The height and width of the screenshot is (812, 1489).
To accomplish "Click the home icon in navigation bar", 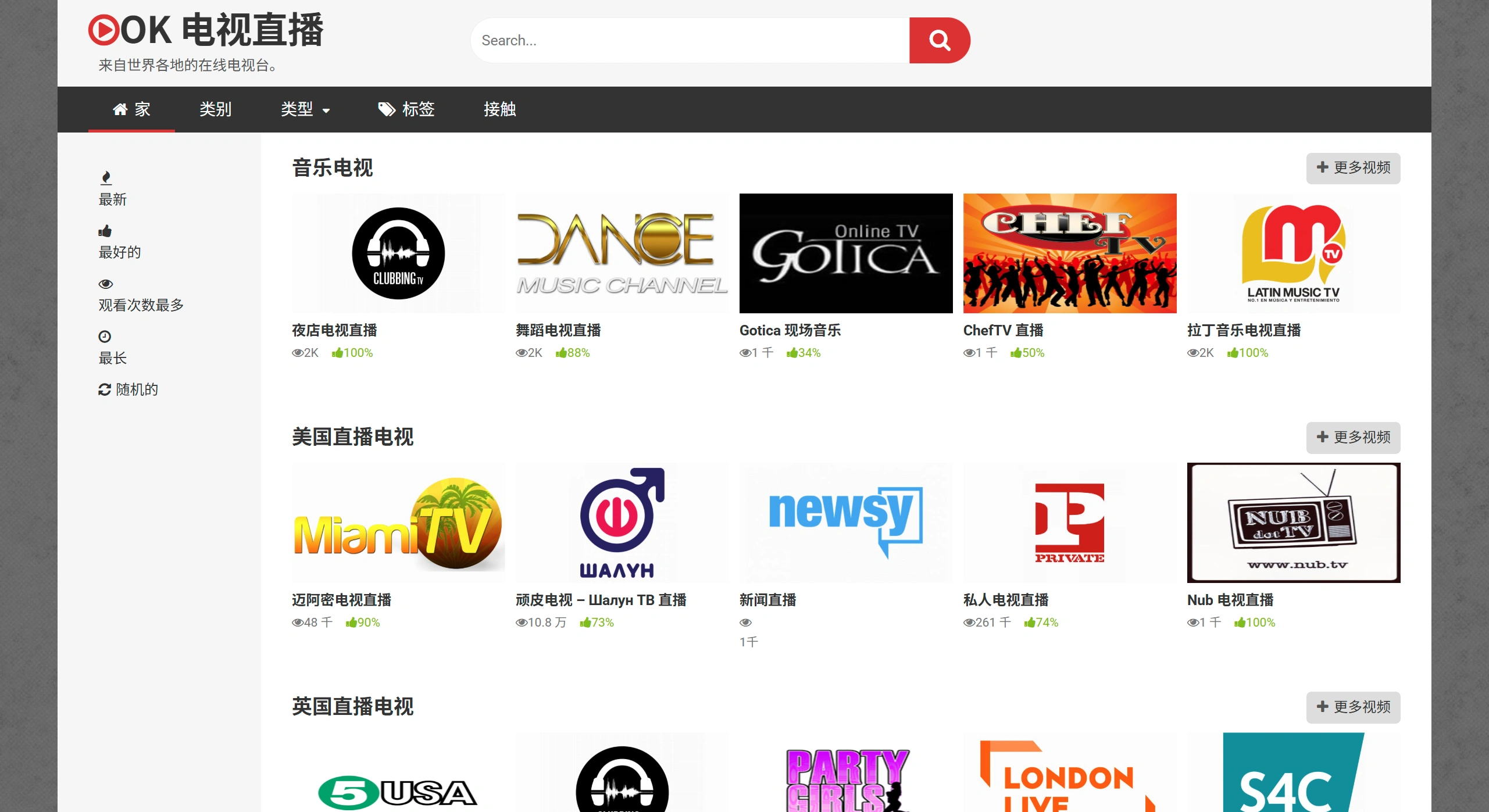I will click(x=120, y=109).
